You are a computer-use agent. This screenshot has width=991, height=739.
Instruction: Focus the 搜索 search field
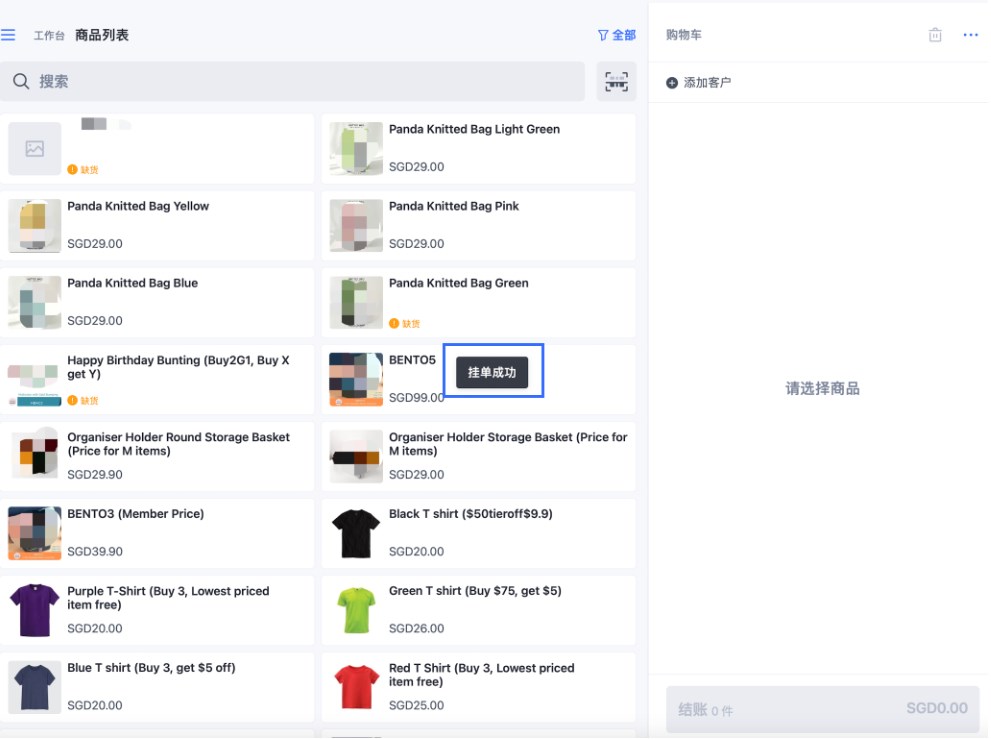[292, 82]
